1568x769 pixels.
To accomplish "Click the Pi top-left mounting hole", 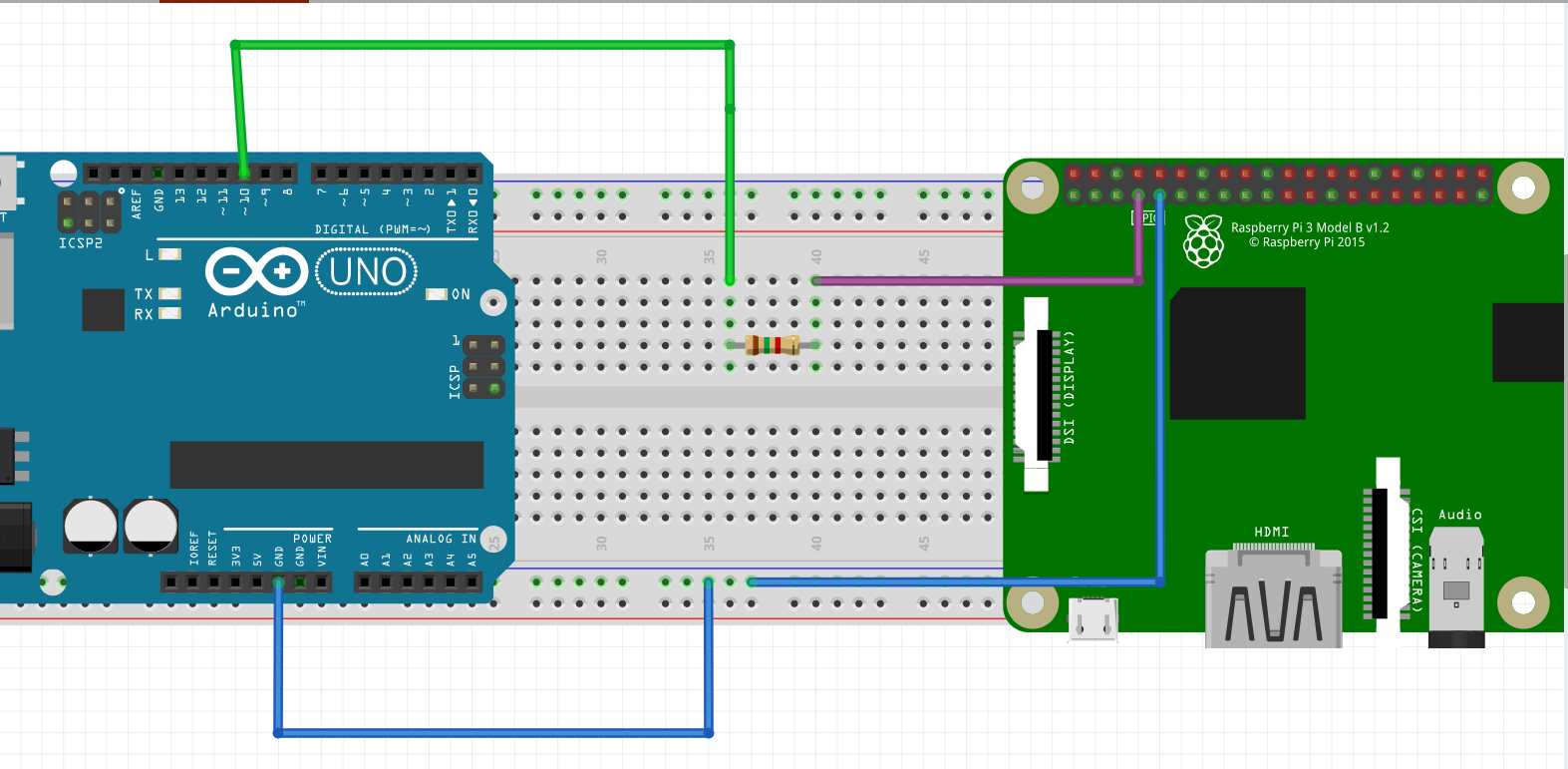I will tap(1033, 188).
